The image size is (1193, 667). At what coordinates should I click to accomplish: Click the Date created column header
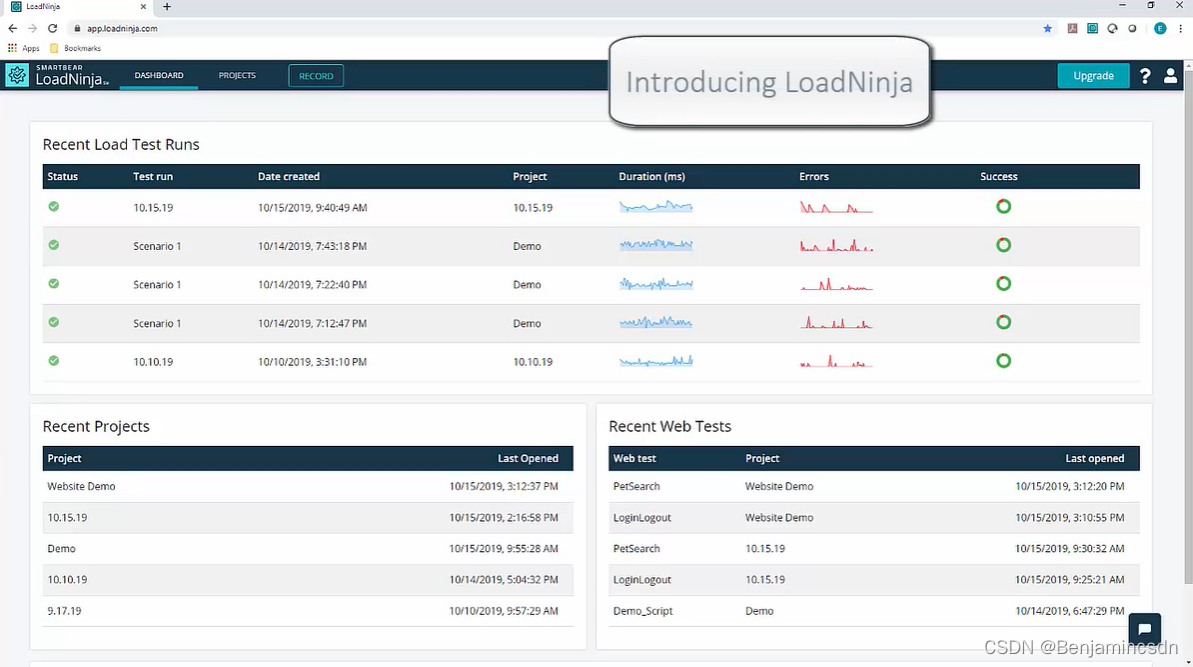point(288,176)
